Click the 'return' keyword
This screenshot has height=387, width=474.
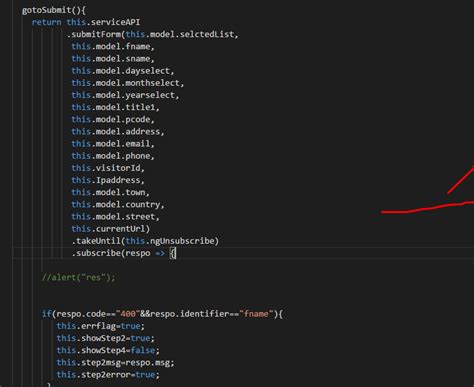[47, 22]
